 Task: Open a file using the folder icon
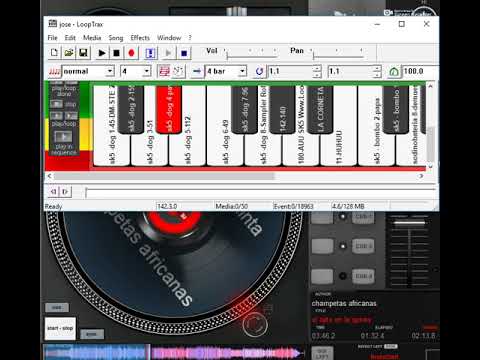click(69, 53)
